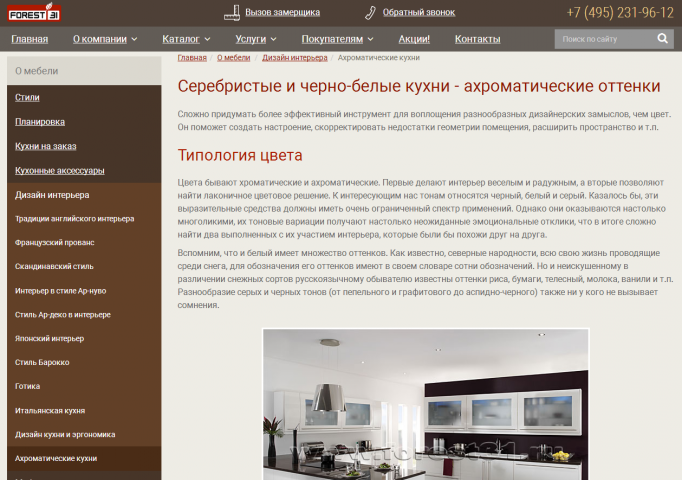Open Французский прованс sidebar item

[x=54, y=243]
